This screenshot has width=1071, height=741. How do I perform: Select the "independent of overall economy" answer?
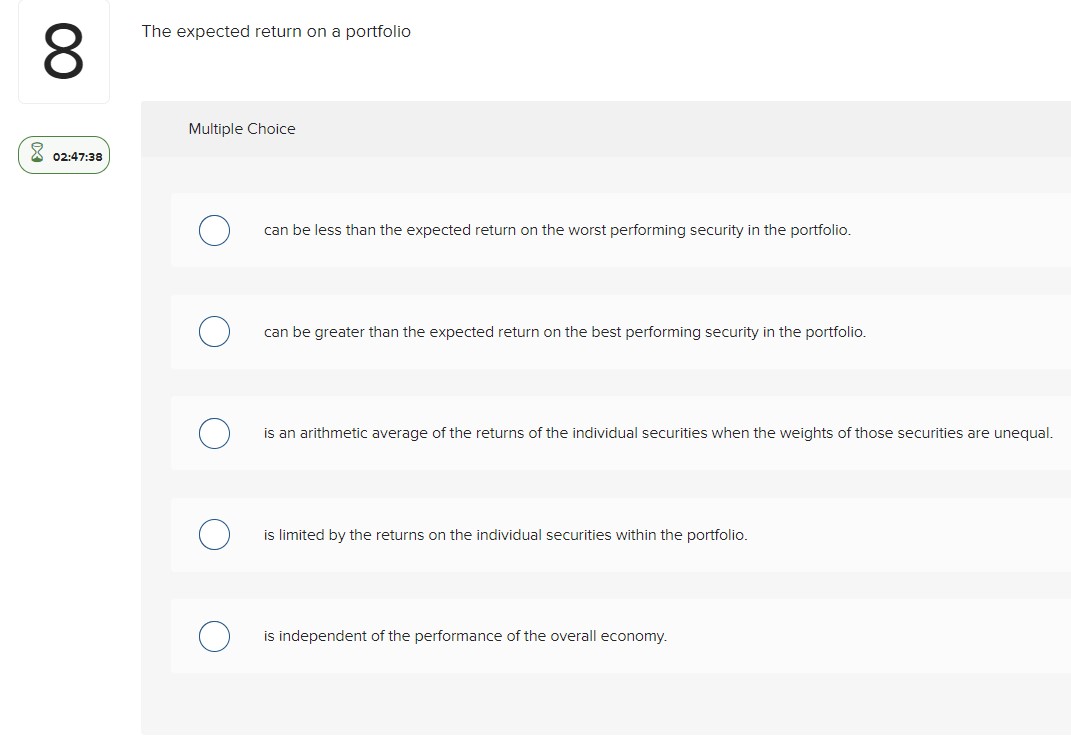coord(214,636)
